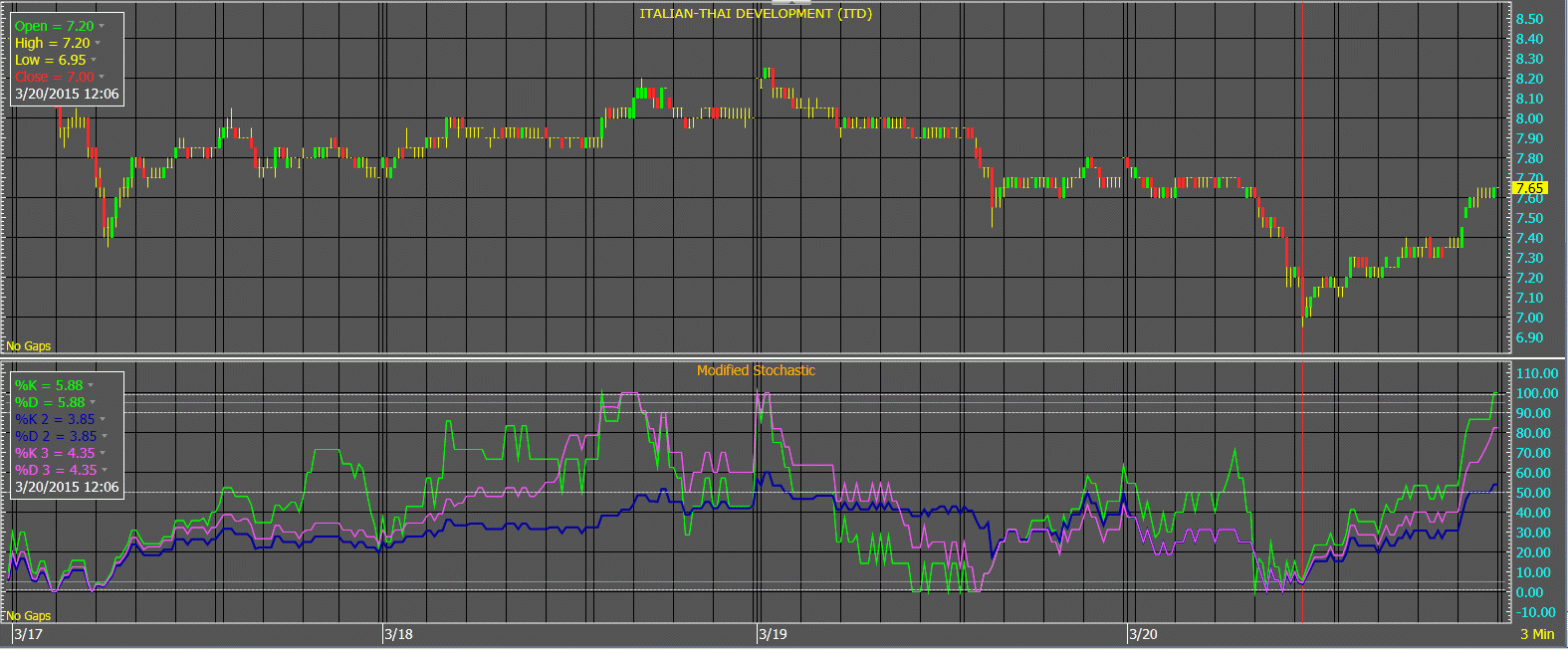Open the dropdown arrow beside Low = 6.95
Image resolution: width=1568 pixels, height=650 pixels.
coord(94,61)
